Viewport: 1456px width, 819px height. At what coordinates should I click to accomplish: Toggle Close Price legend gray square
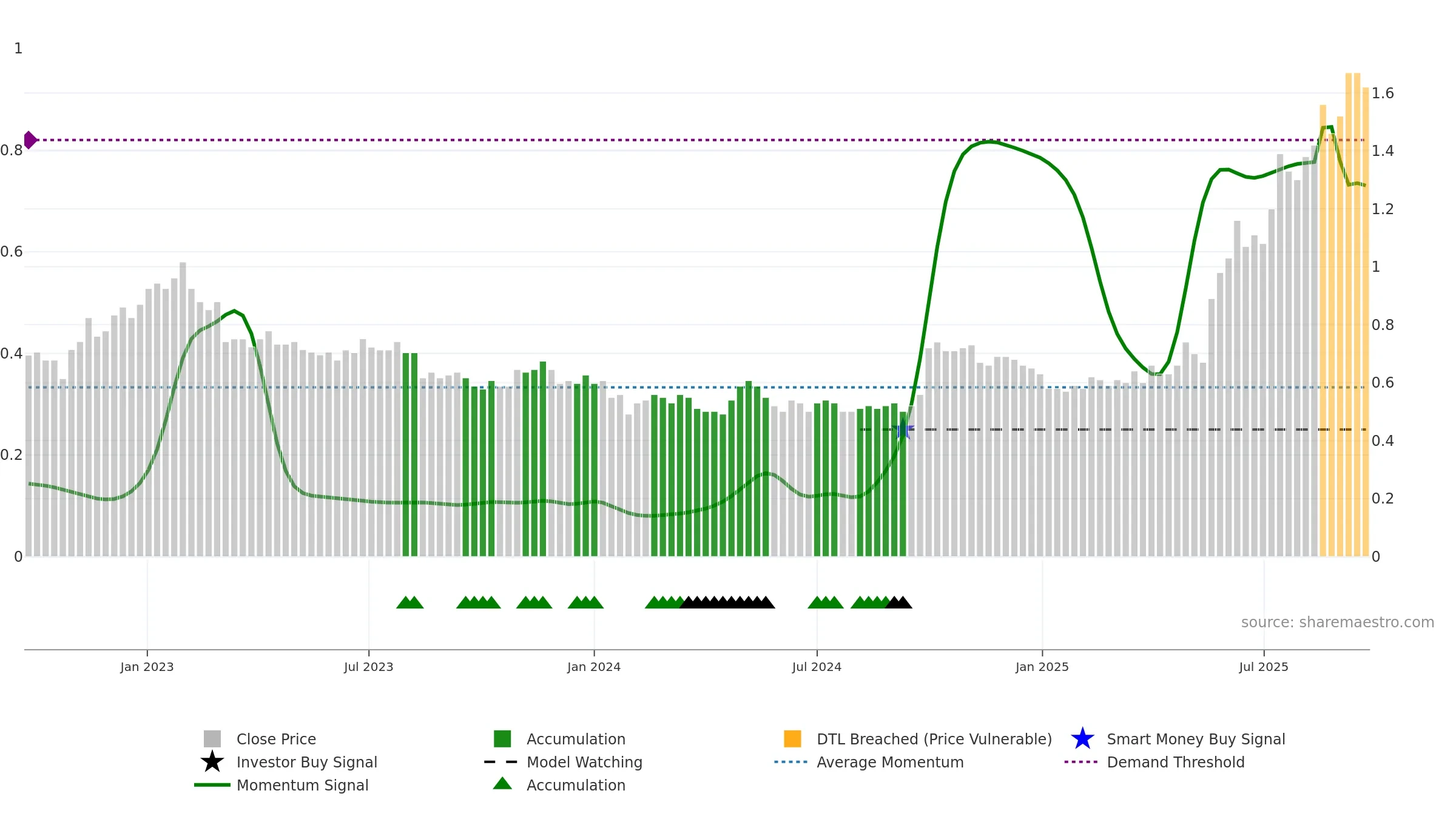tap(212, 739)
